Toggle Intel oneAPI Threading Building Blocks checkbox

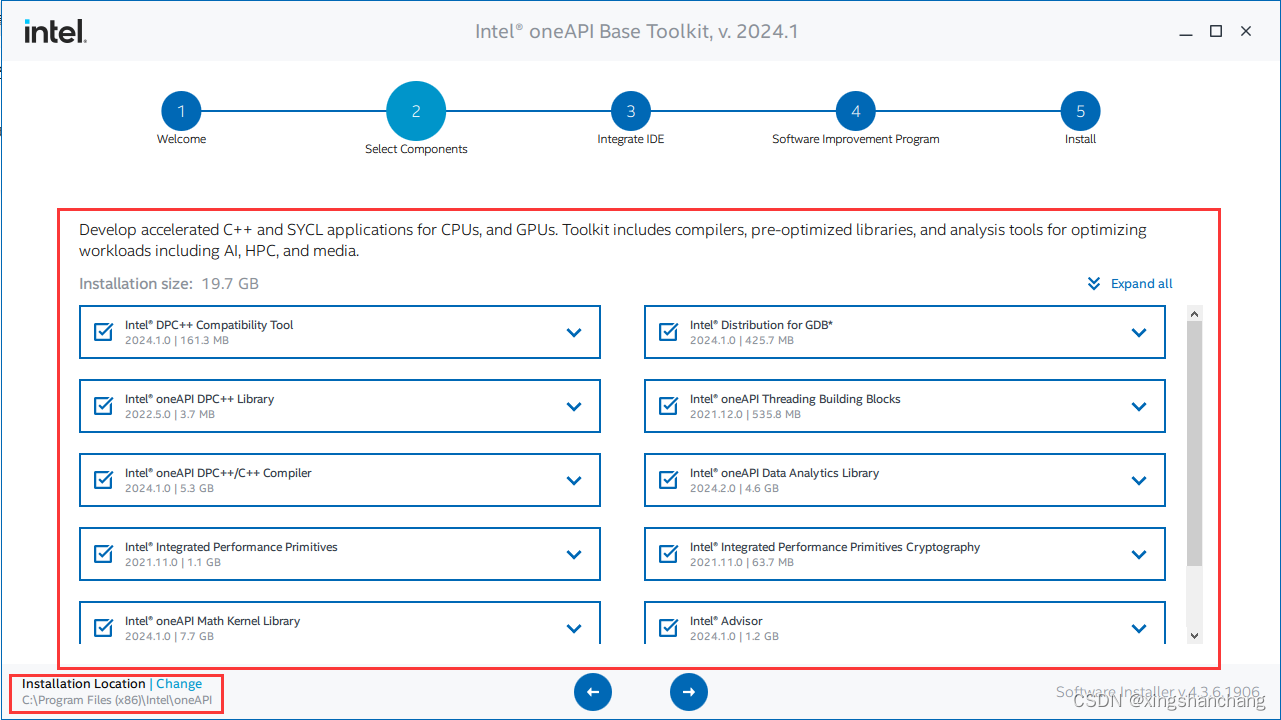pyautogui.click(x=669, y=406)
